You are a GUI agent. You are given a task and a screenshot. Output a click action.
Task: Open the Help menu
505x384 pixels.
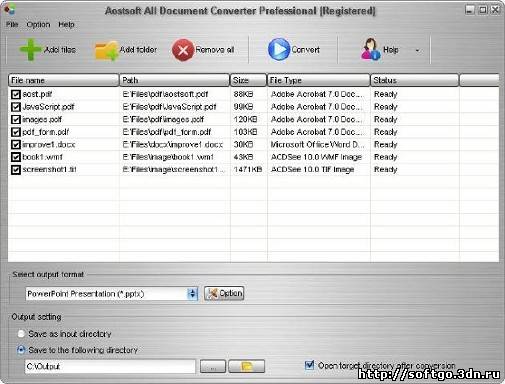point(66,25)
